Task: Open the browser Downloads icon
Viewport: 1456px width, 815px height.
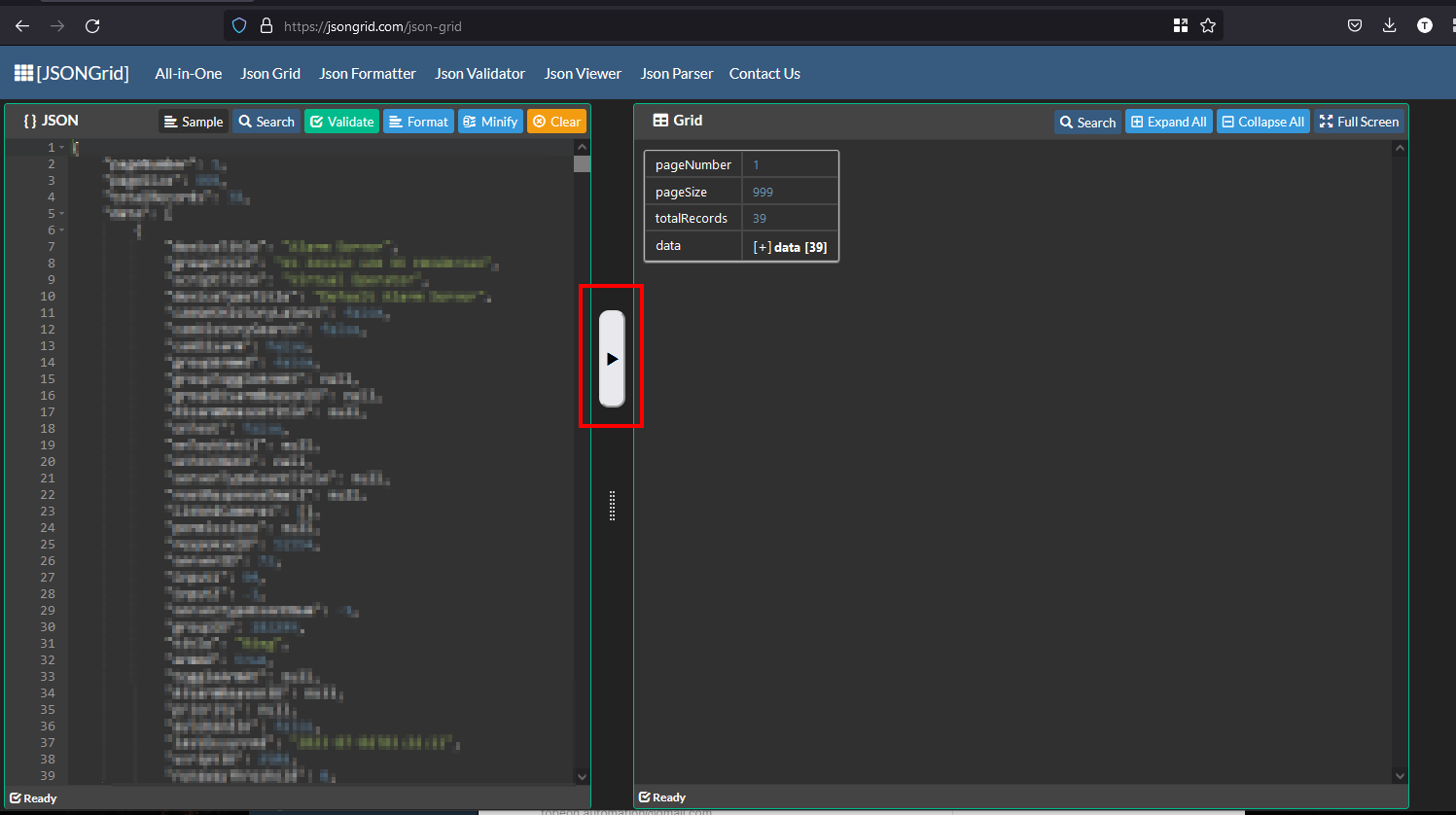Action: click(x=1389, y=25)
